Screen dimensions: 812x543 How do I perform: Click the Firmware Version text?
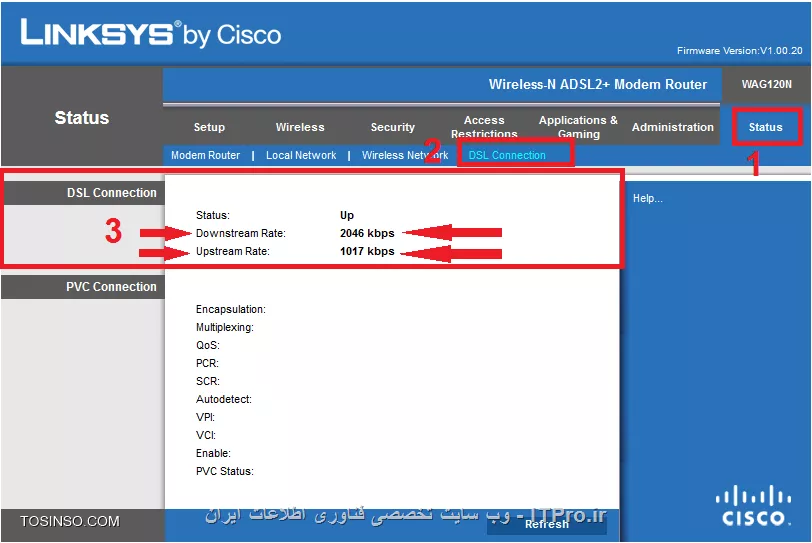click(x=740, y=51)
